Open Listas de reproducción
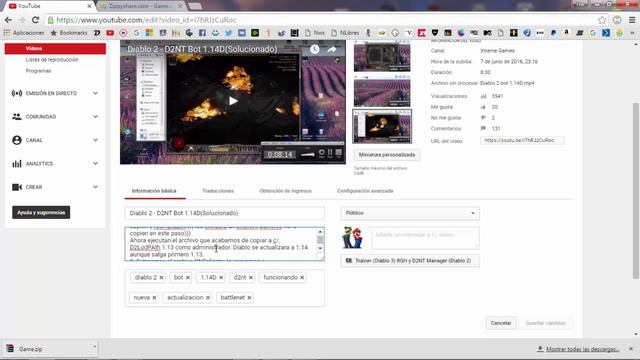This screenshot has height=360, width=640. pyautogui.click(x=52, y=60)
